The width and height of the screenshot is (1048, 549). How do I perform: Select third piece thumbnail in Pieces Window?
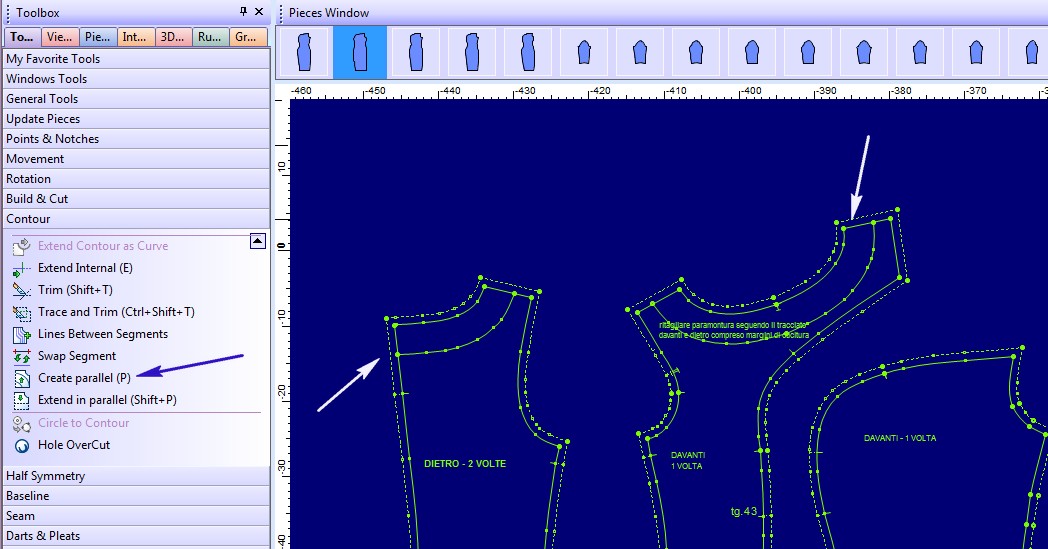point(416,52)
